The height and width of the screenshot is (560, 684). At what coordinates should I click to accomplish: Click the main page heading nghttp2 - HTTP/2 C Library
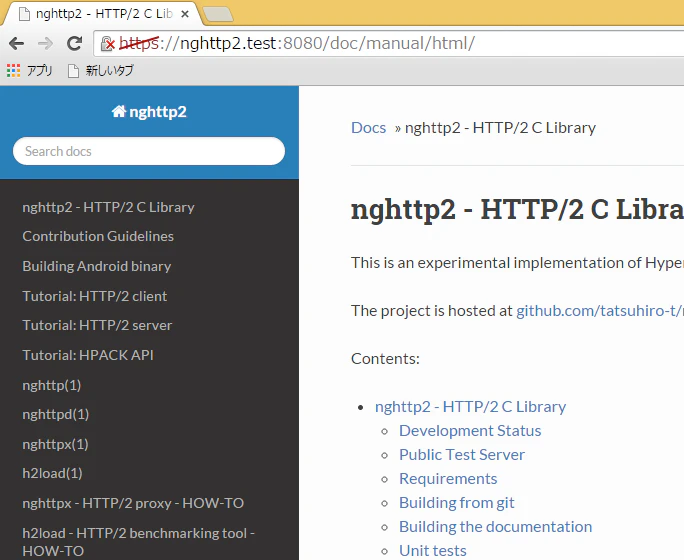[x=517, y=209]
